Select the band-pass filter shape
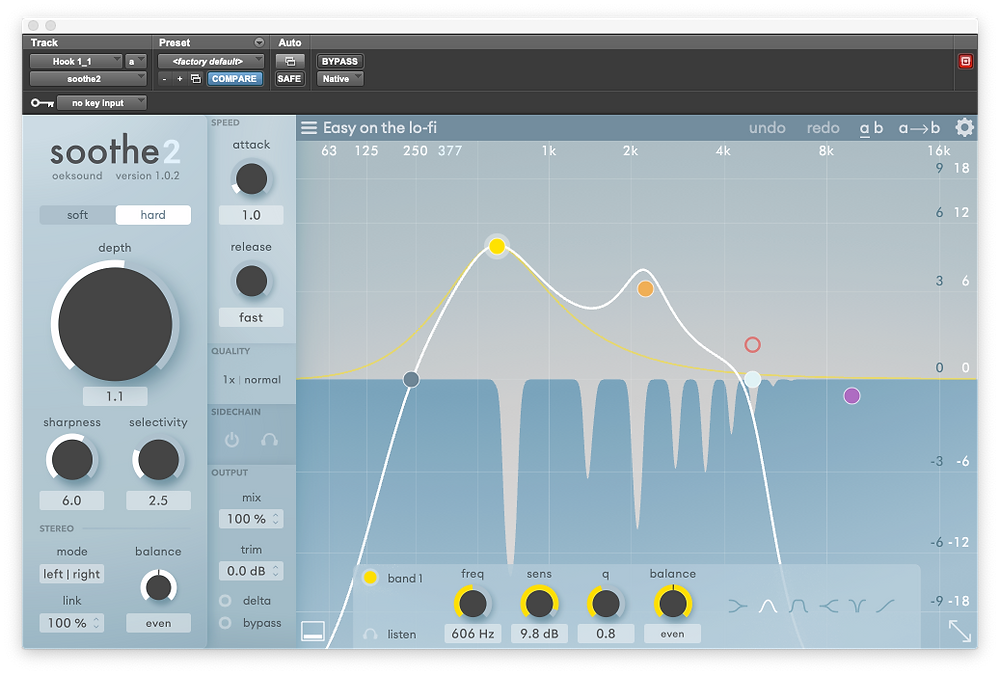Image resolution: width=1000 pixels, height=675 pixels. point(798,605)
